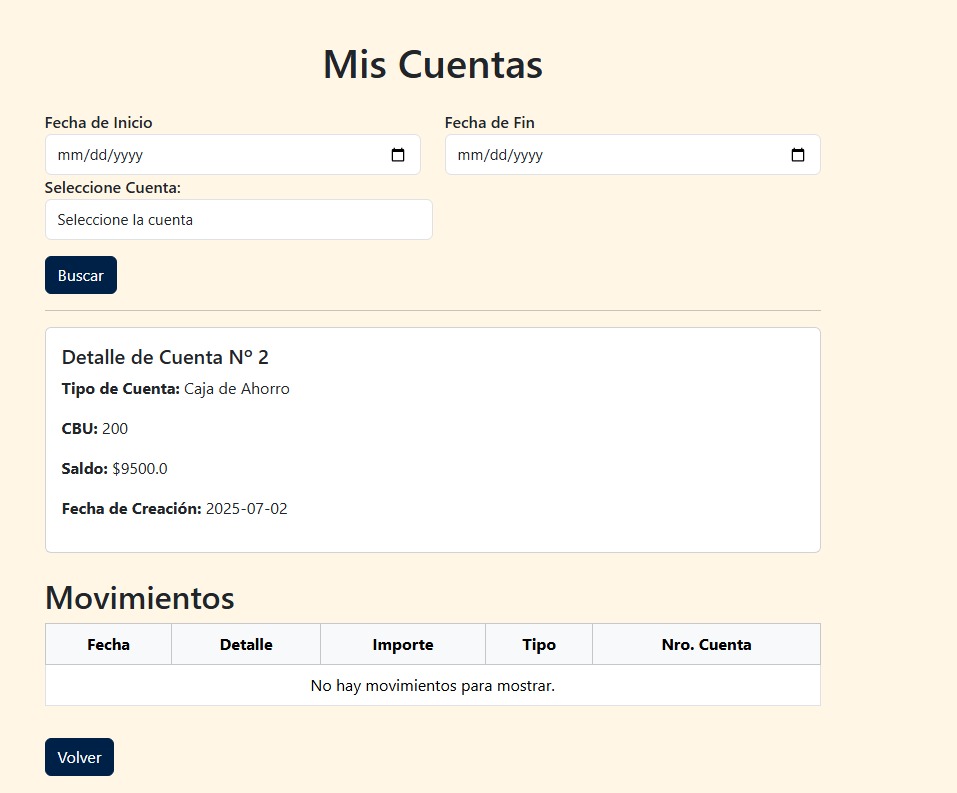Screen dimensions: 957x793
Task: Click the Fecha de Creación value 2025-07-02
Action: [x=246, y=508]
